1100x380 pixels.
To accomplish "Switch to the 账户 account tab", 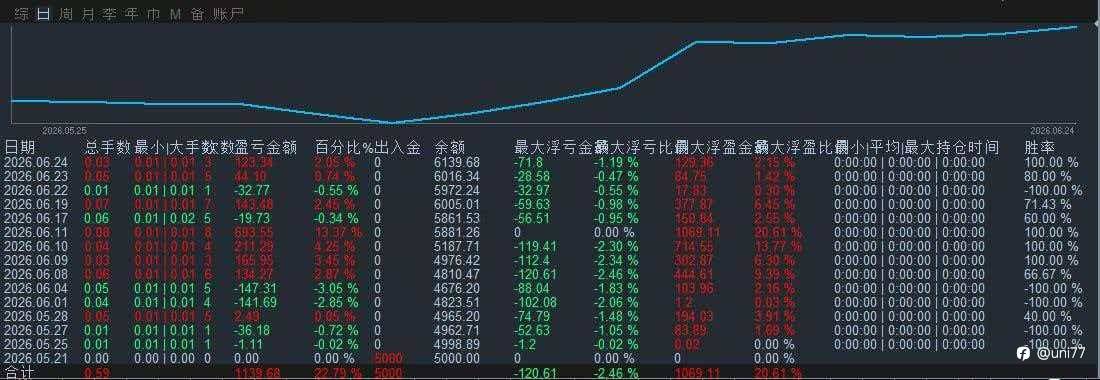I will point(229,14).
